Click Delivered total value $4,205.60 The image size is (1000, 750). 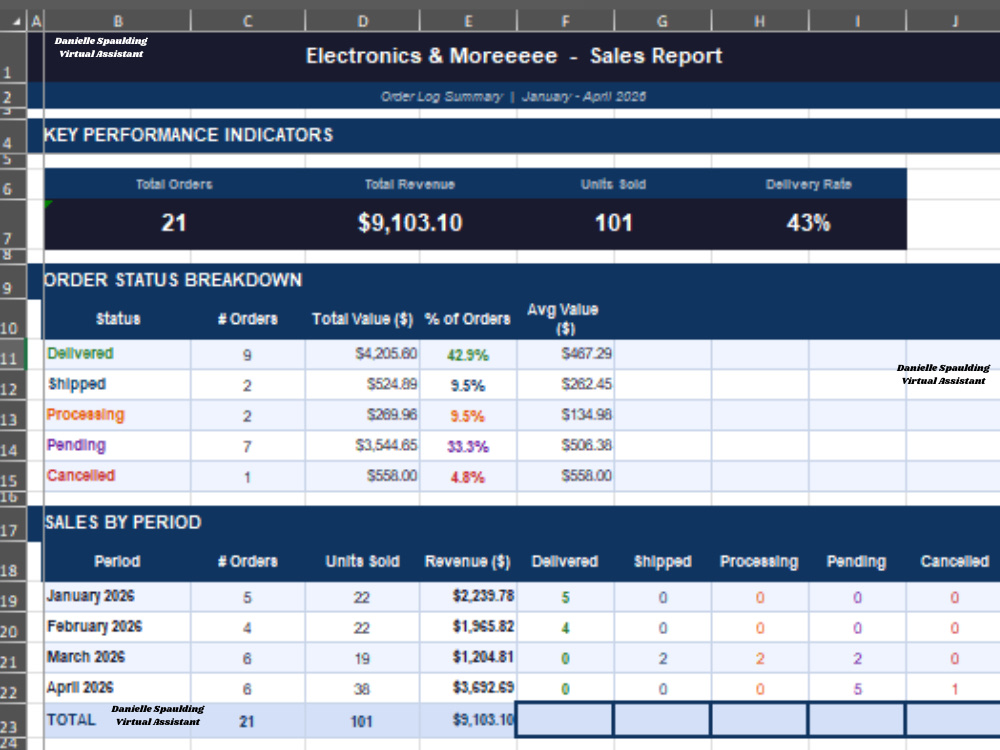pos(386,353)
